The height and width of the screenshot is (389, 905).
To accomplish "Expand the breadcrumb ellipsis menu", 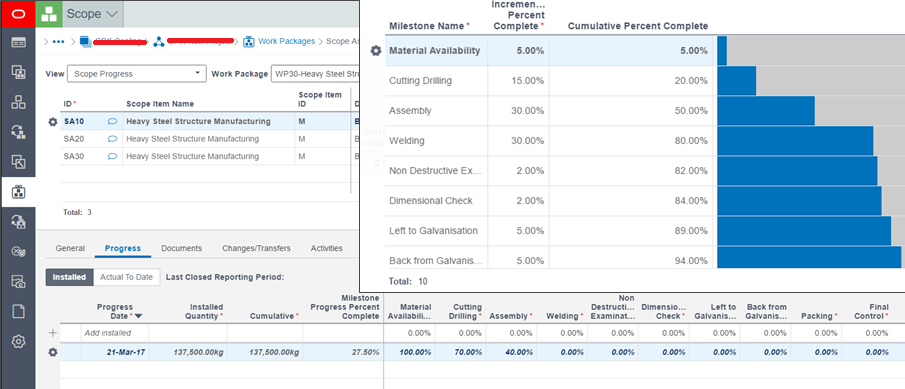I will click(58, 42).
